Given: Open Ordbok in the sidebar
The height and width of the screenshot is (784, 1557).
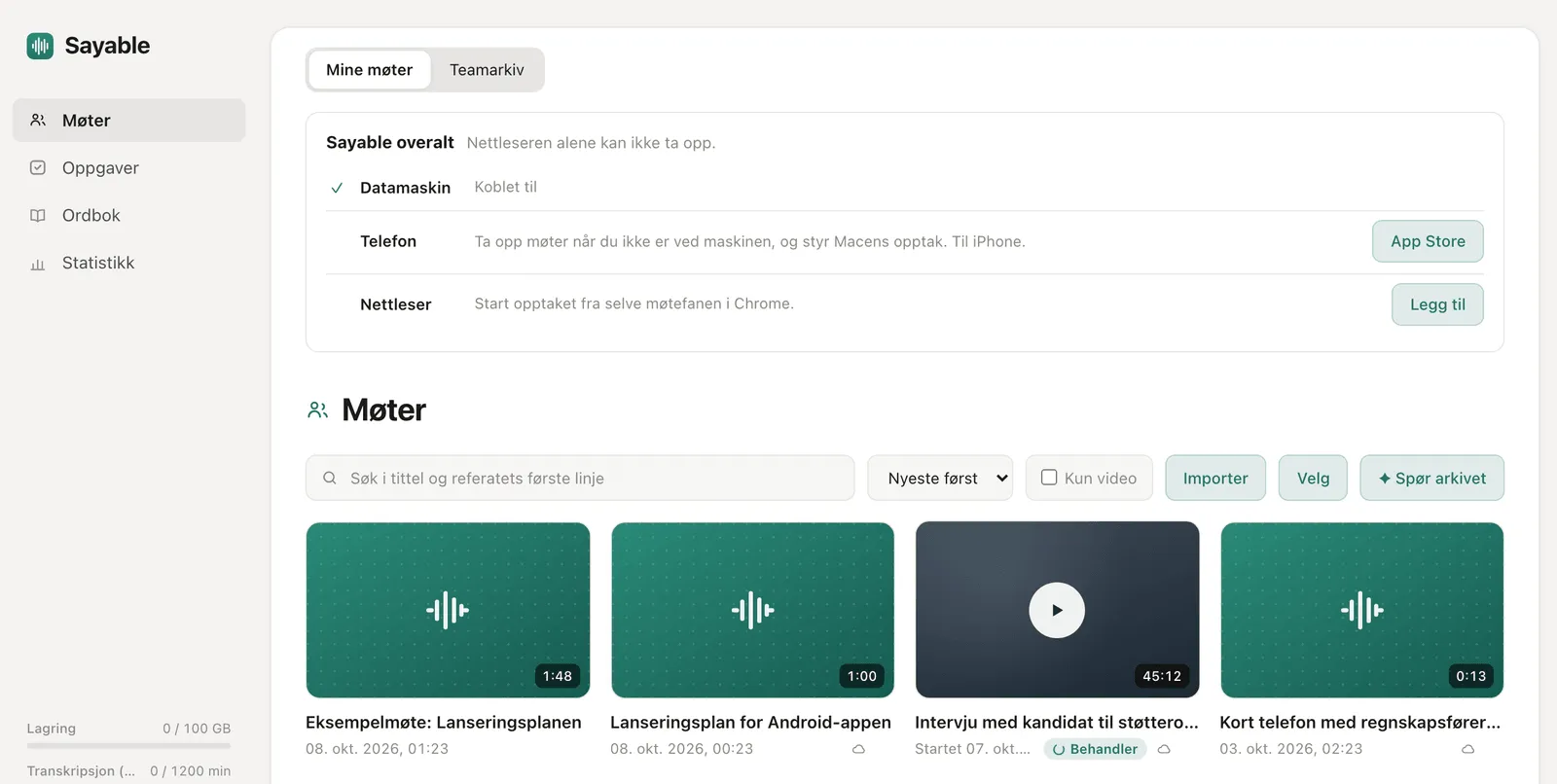Looking at the screenshot, I should click(x=128, y=216).
